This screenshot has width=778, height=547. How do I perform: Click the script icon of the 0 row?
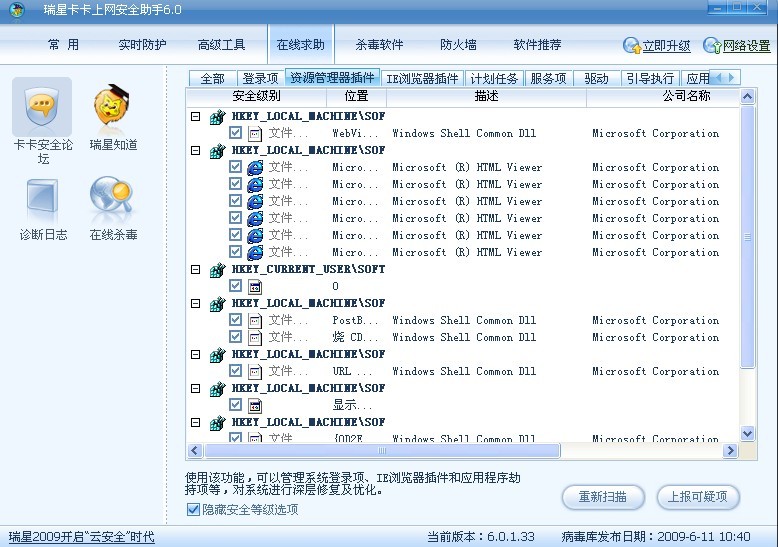[255, 286]
